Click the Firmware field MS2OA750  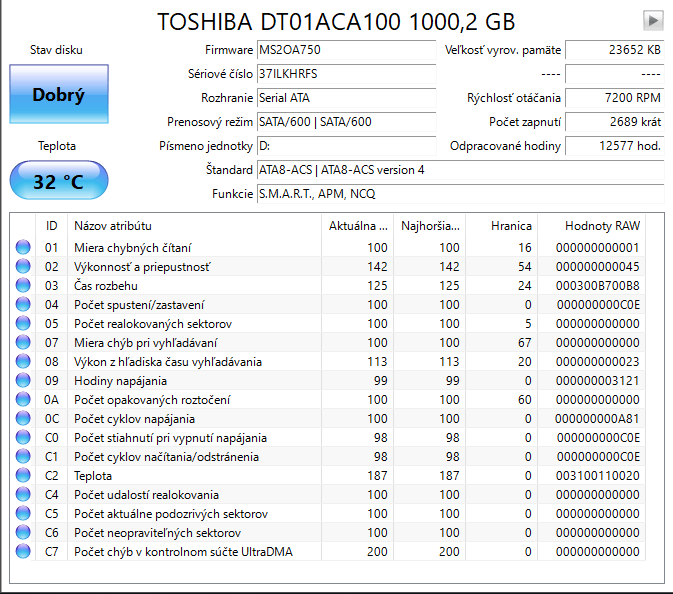346,50
